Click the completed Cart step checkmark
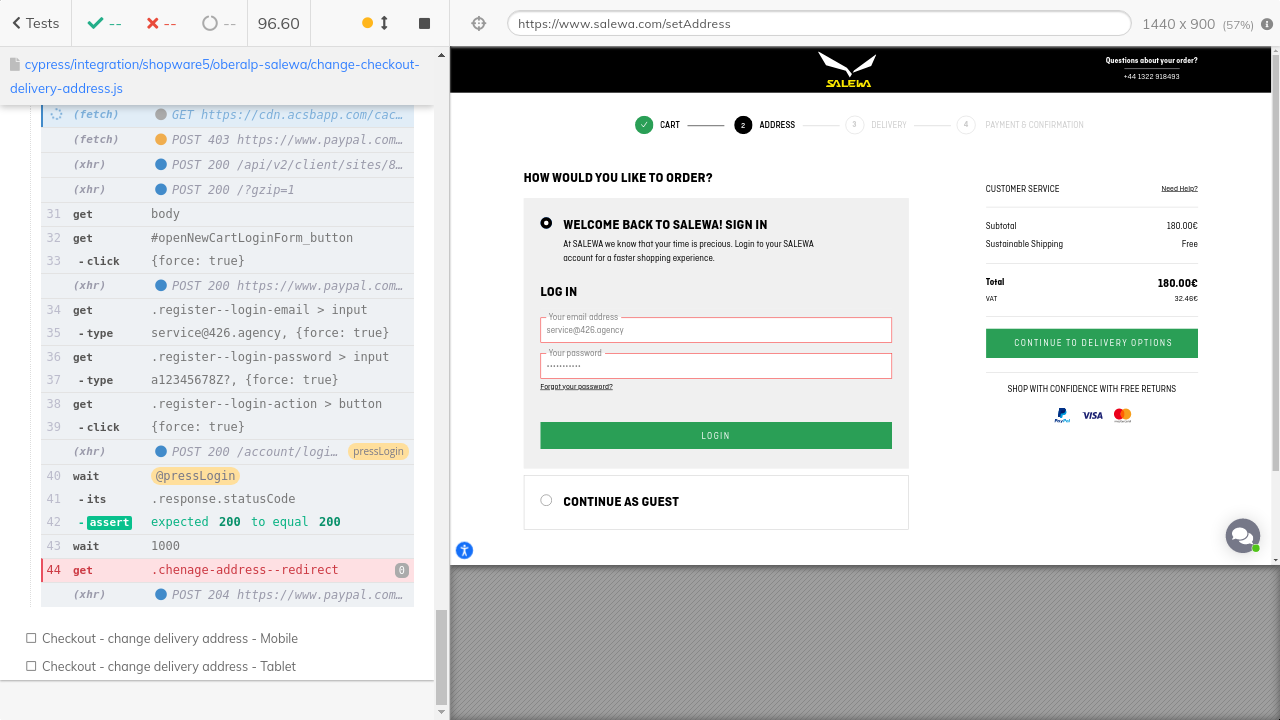Image resolution: width=1280 pixels, height=720 pixels. pyautogui.click(x=643, y=125)
